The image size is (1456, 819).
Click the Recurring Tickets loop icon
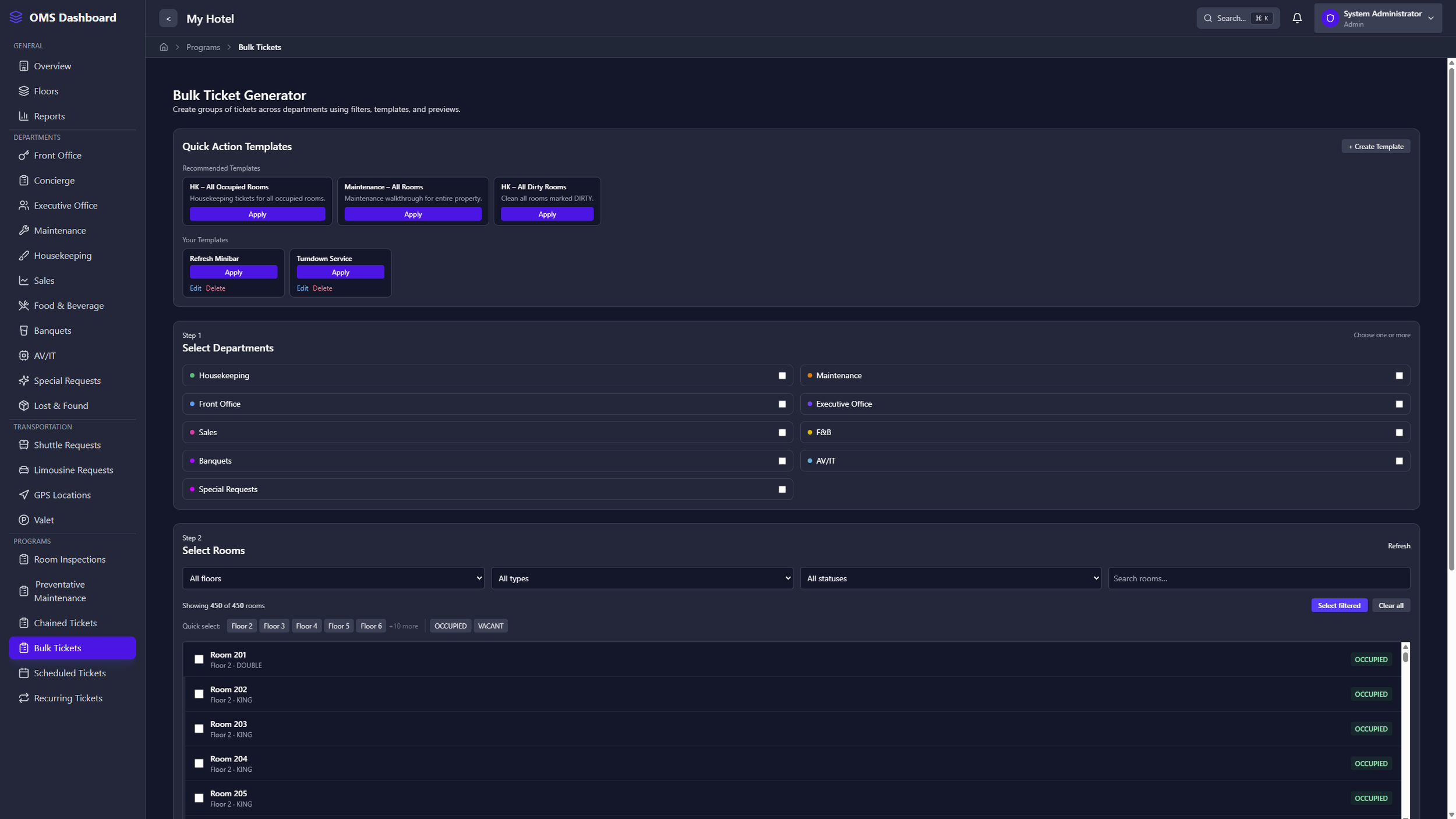point(23,698)
